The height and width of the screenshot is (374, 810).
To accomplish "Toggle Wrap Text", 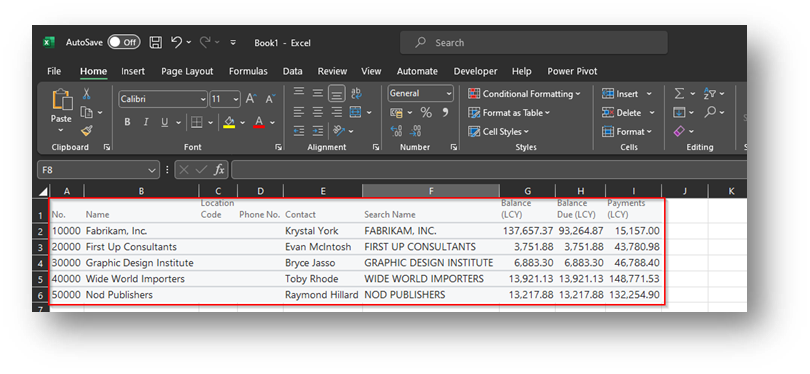I will 356,93.
